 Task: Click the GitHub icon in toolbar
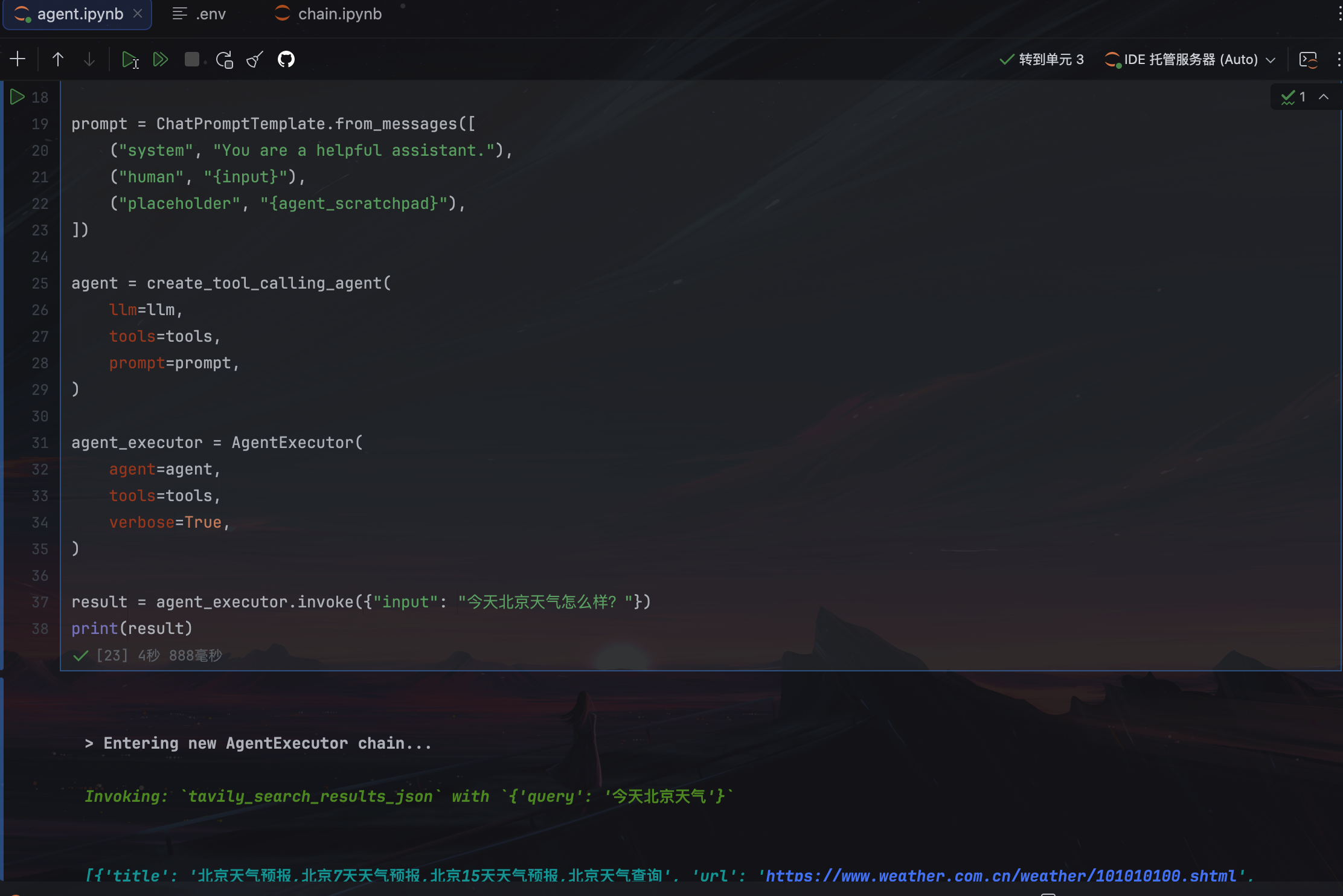point(286,59)
